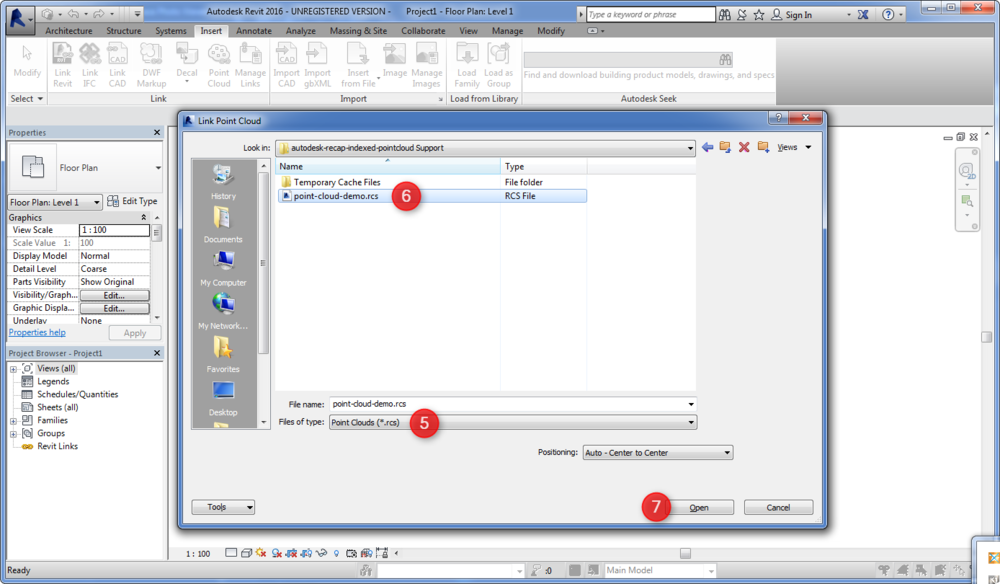This screenshot has width=1000, height=584.
Task: Click the Open button in dialog
Action: tap(699, 507)
